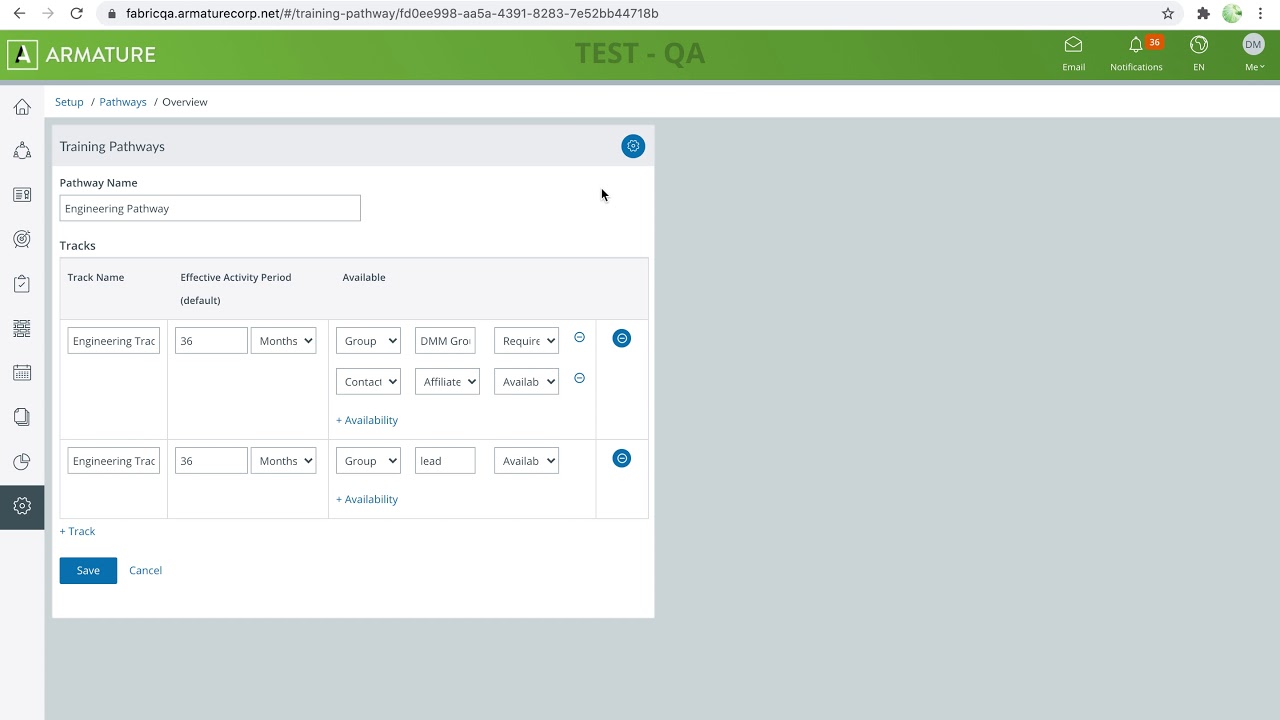Image resolution: width=1280 pixels, height=720 pixels.
Task: Click the Pathway Name input field
Action: click(x=210, y=208)
